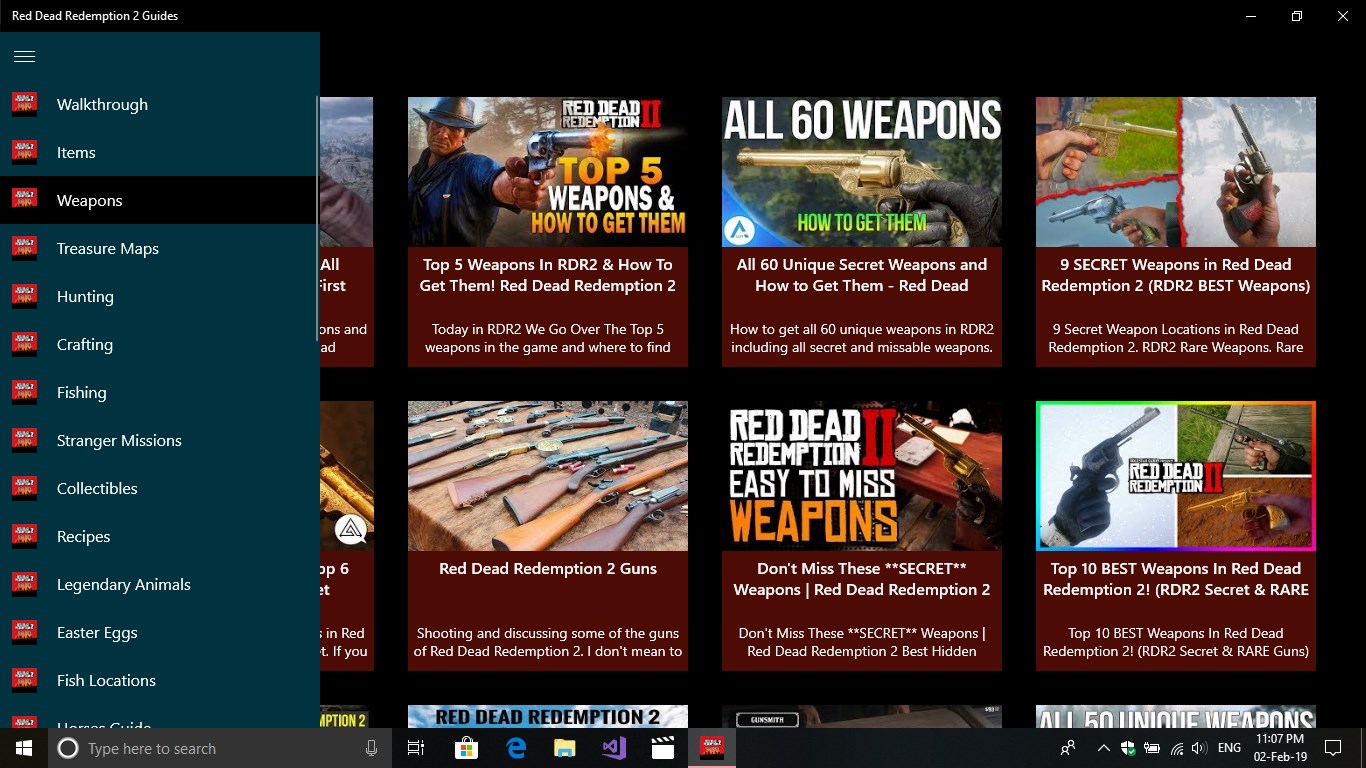
Task: Open Fish Locations guides
Action: pos(158,680)
